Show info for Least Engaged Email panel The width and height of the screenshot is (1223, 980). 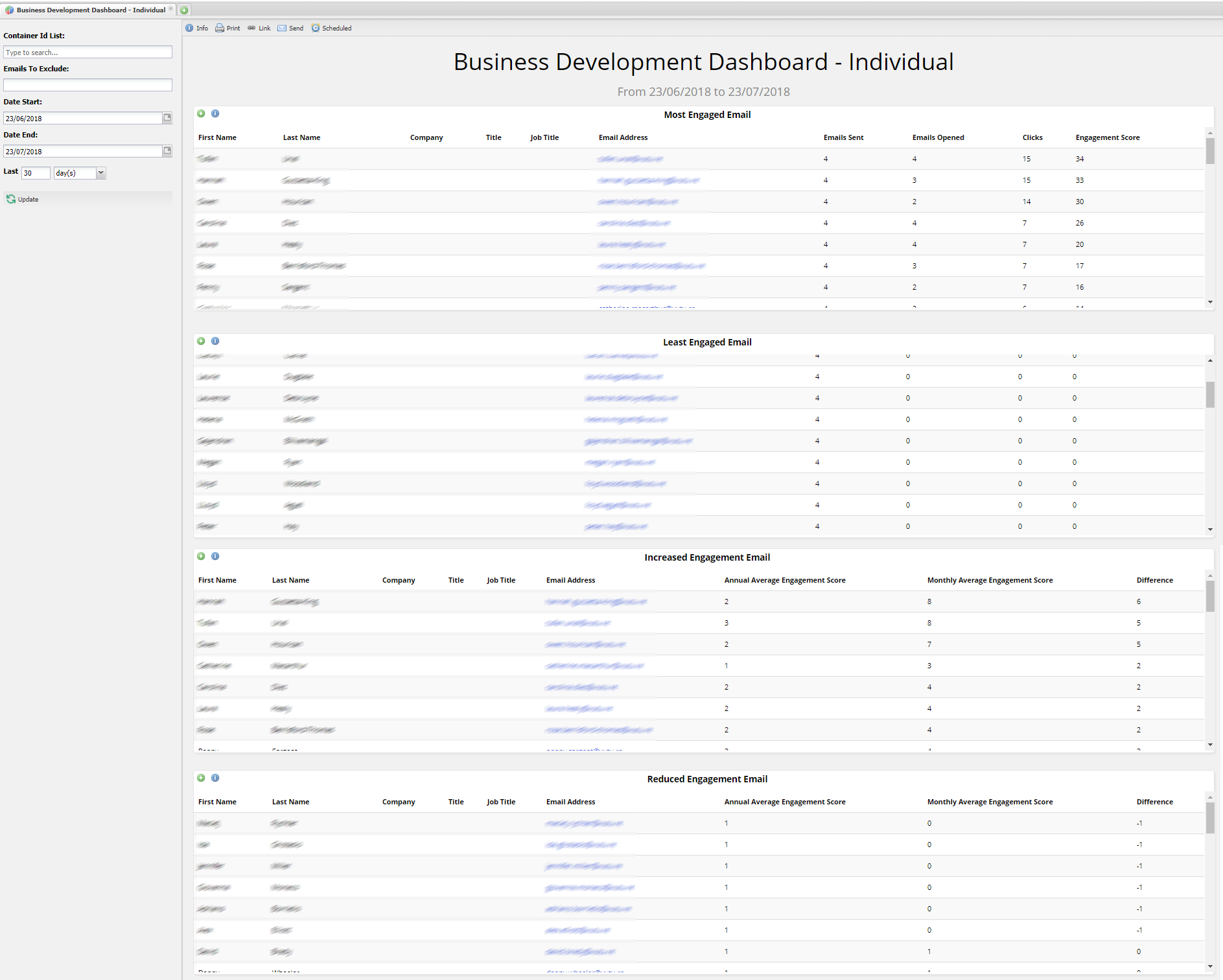click(x=215, y=341)
